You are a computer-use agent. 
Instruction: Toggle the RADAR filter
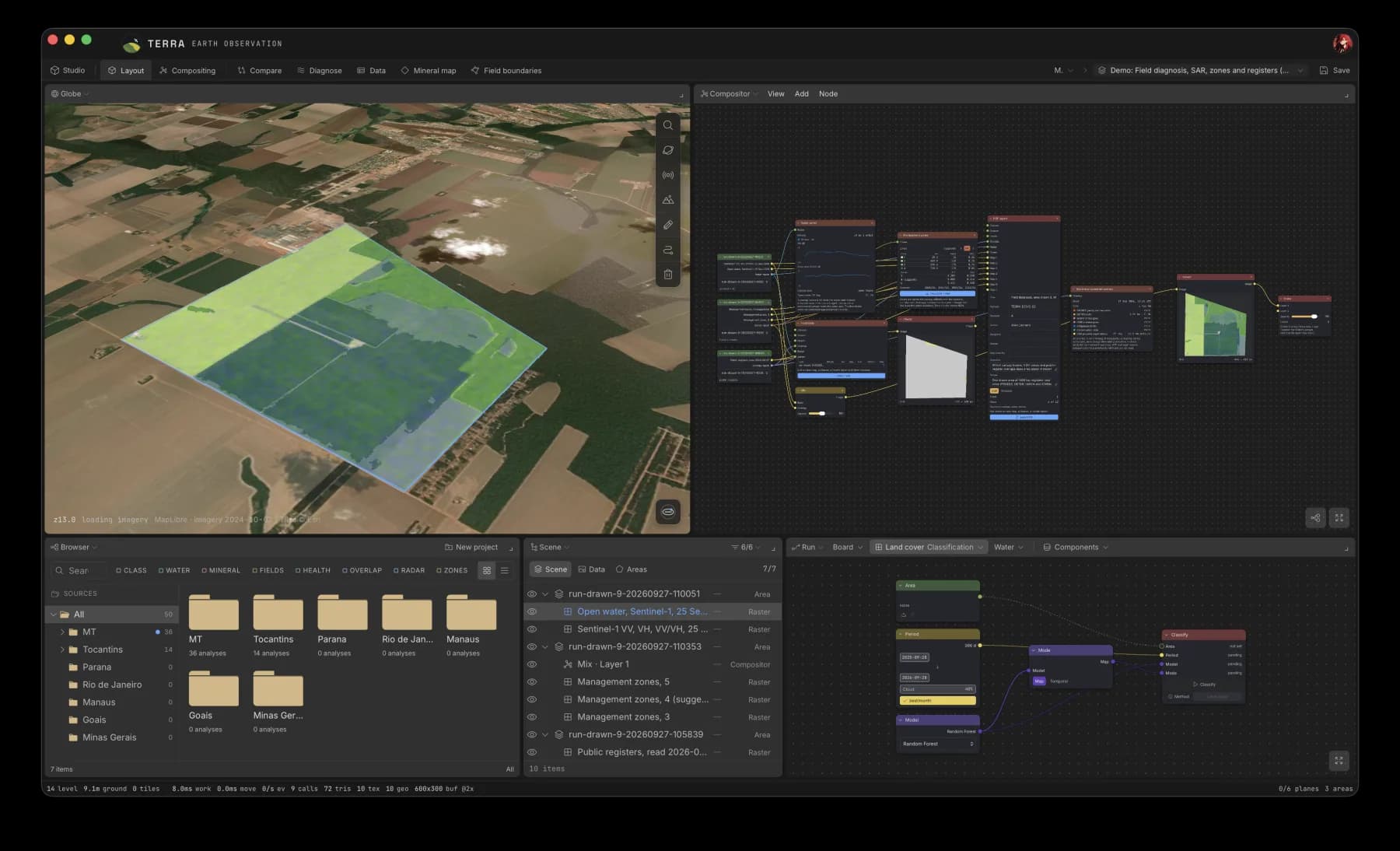[x=409, y=570]
